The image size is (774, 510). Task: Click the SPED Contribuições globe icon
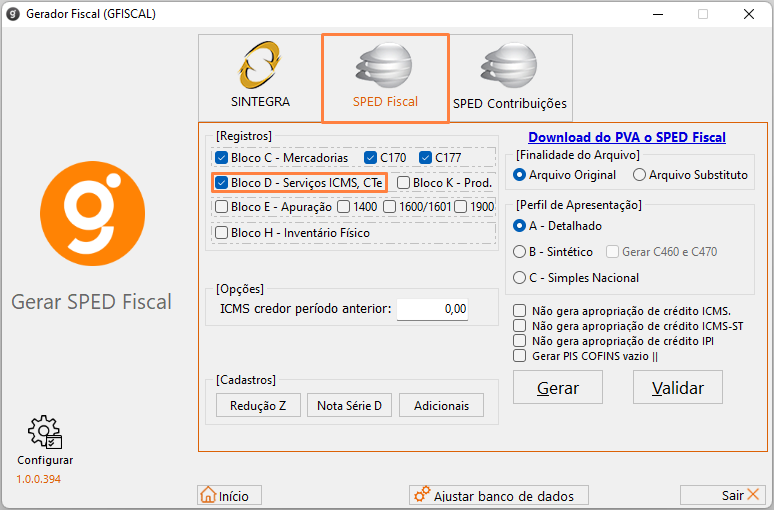[509, 65]
